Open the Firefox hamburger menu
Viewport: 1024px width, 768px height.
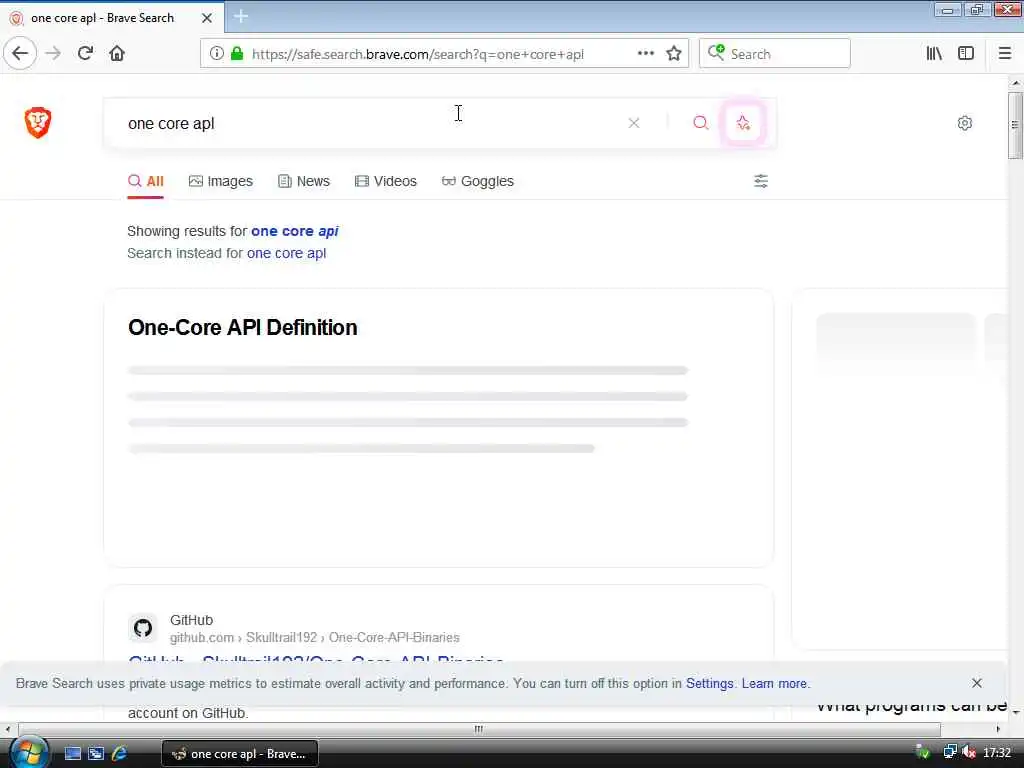click(x=1005, y=54)
